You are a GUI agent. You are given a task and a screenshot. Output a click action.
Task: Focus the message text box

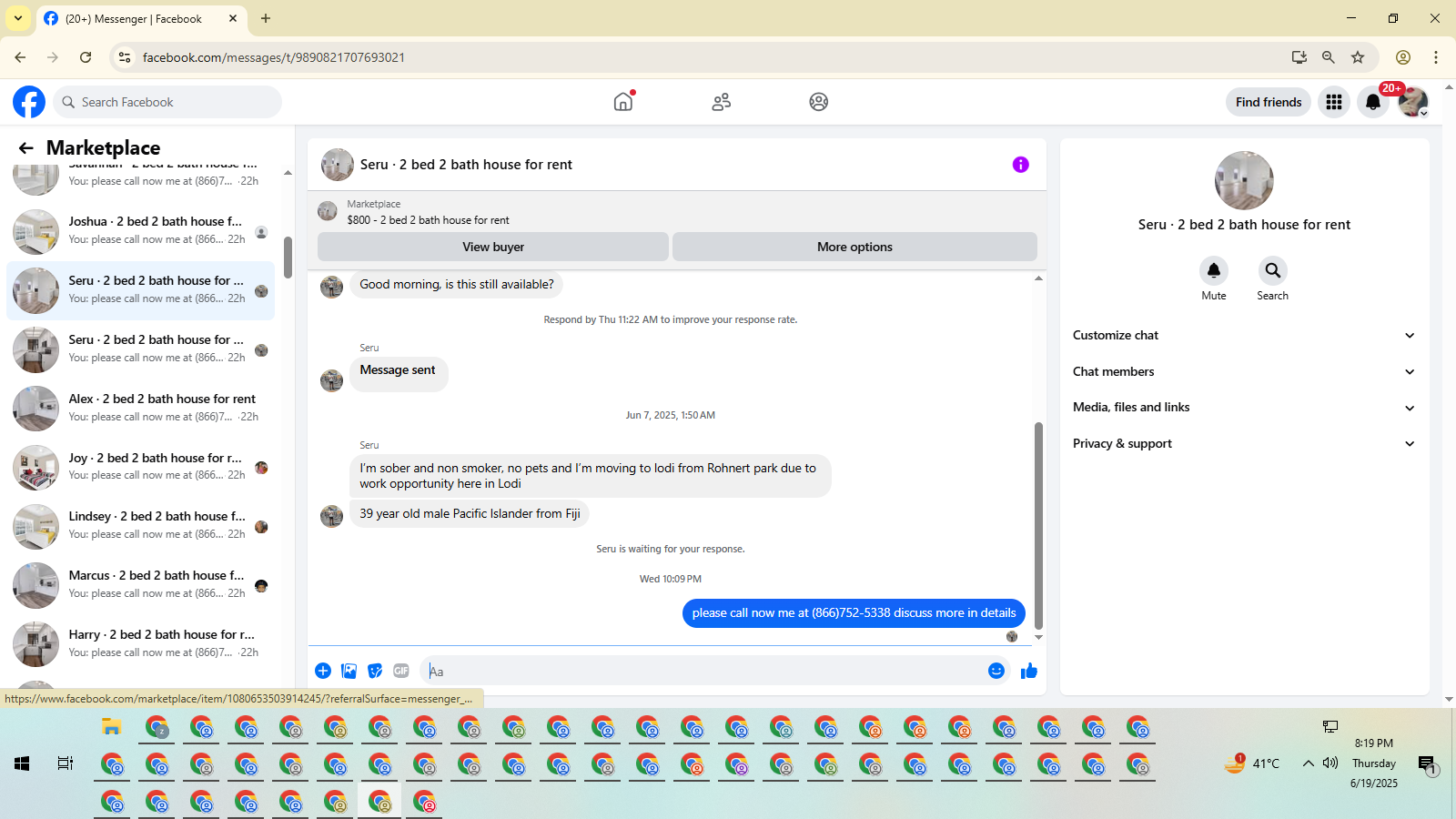click(x=705, y=671)
